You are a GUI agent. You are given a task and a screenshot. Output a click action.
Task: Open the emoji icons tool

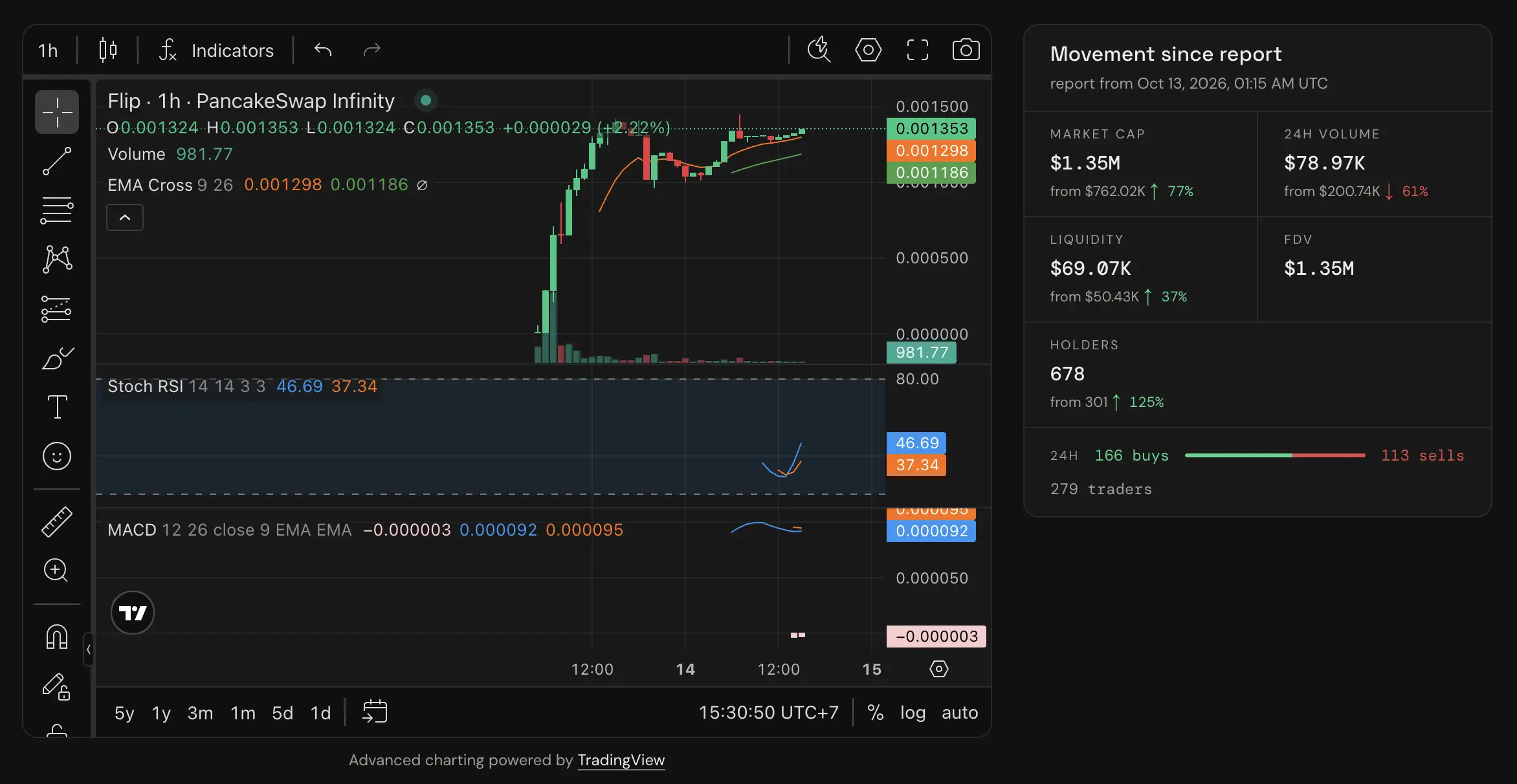[x=57, y=456]
